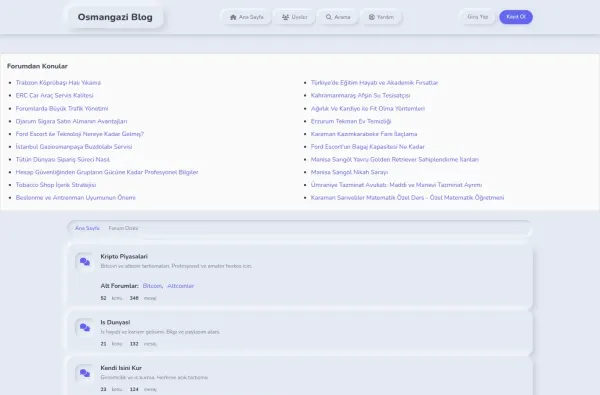Click the home icon in Ana Sayfa nav button
The width and height of the screenshot is (600, 395).
click(233, 17)
